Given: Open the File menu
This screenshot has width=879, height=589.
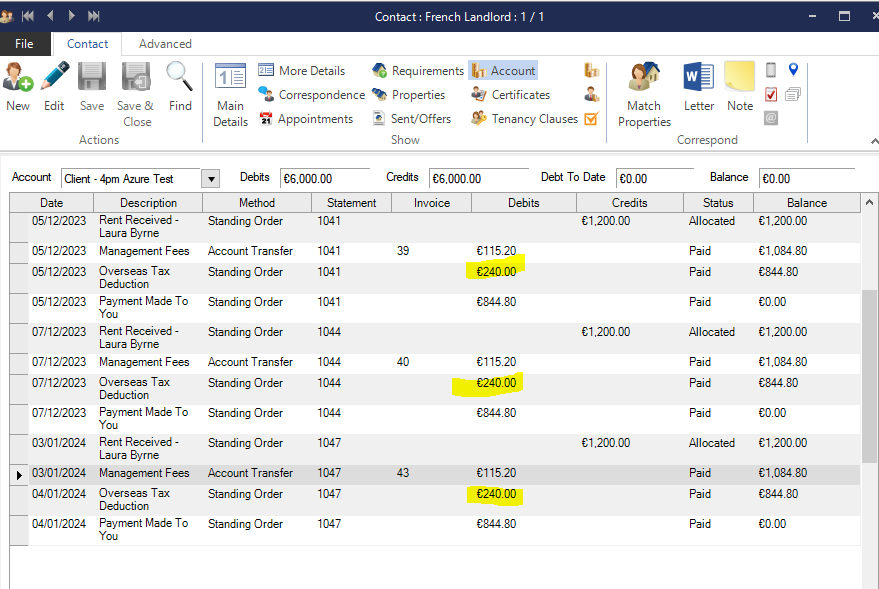Looking at the screenshot, I should click(24, 44).
